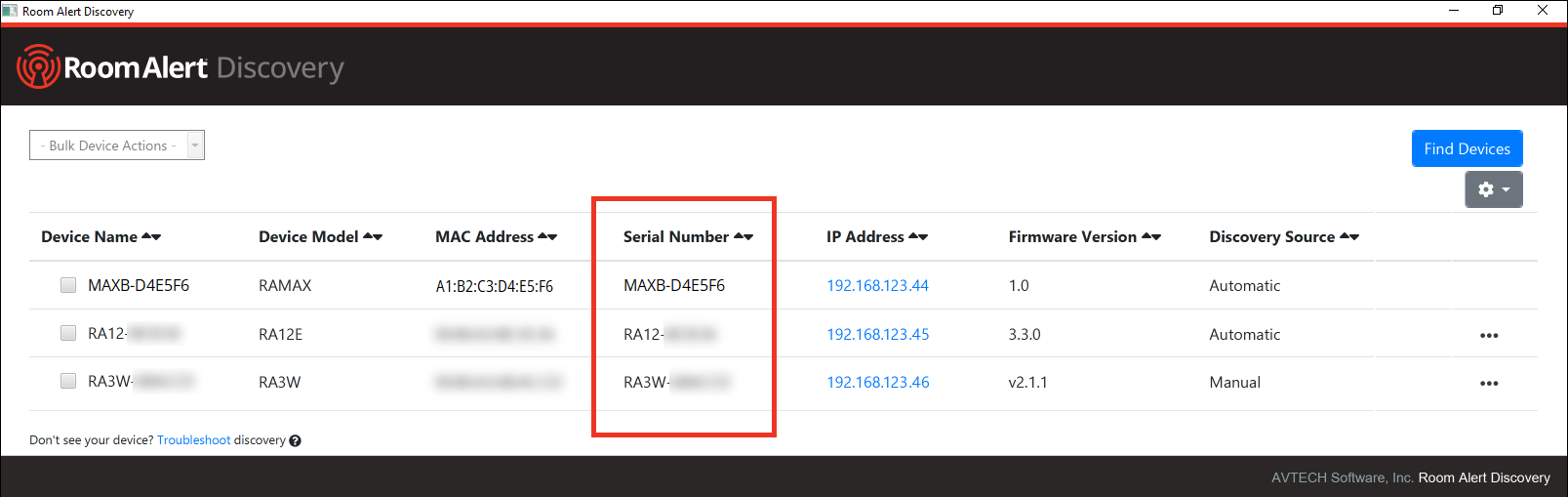This screenshot has width=1568, height=497.
Task: Open the 192.168.123.46 device link
Action: pos(877,383)
